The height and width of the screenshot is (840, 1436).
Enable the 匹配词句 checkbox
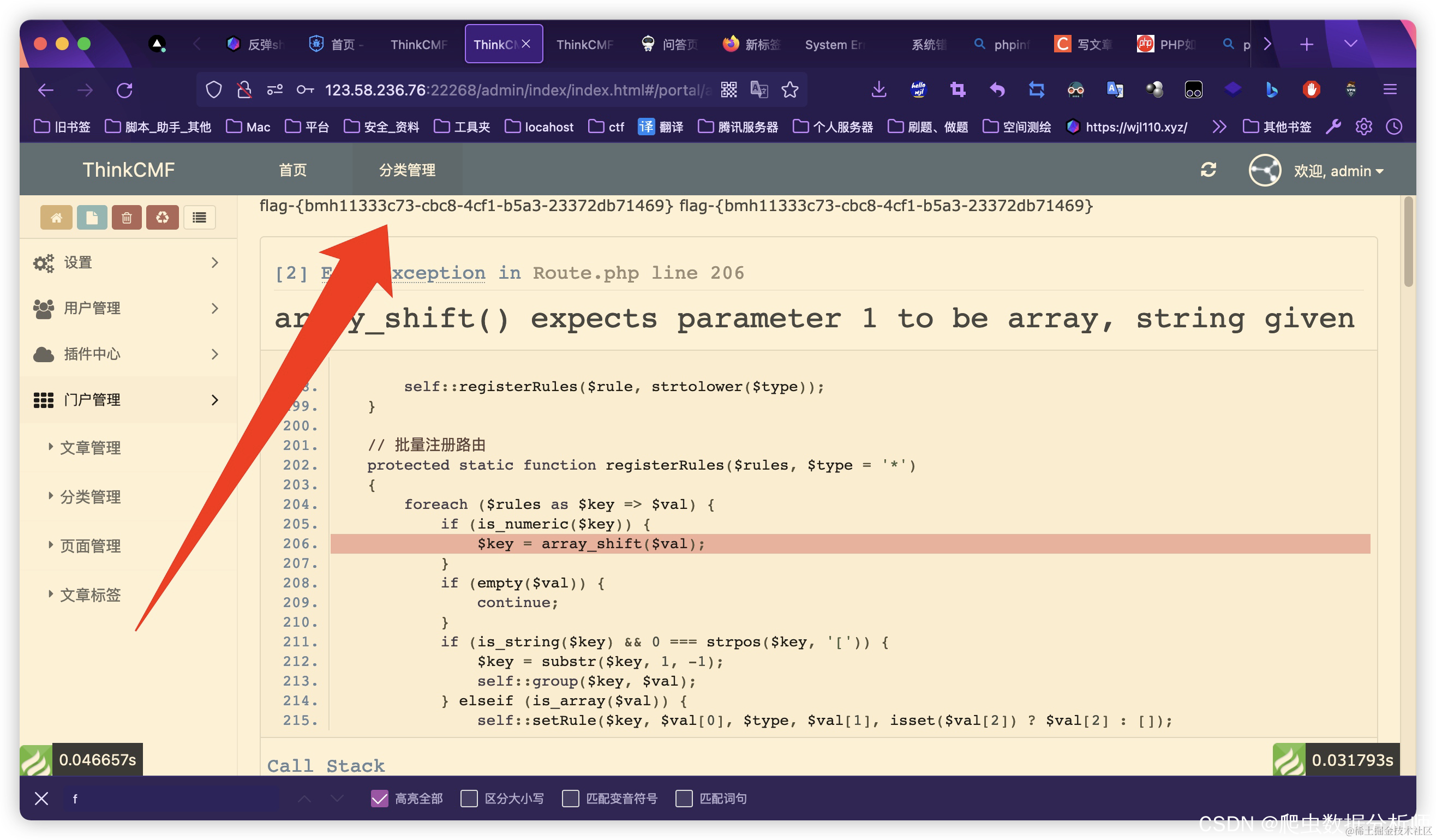(684, 799)
